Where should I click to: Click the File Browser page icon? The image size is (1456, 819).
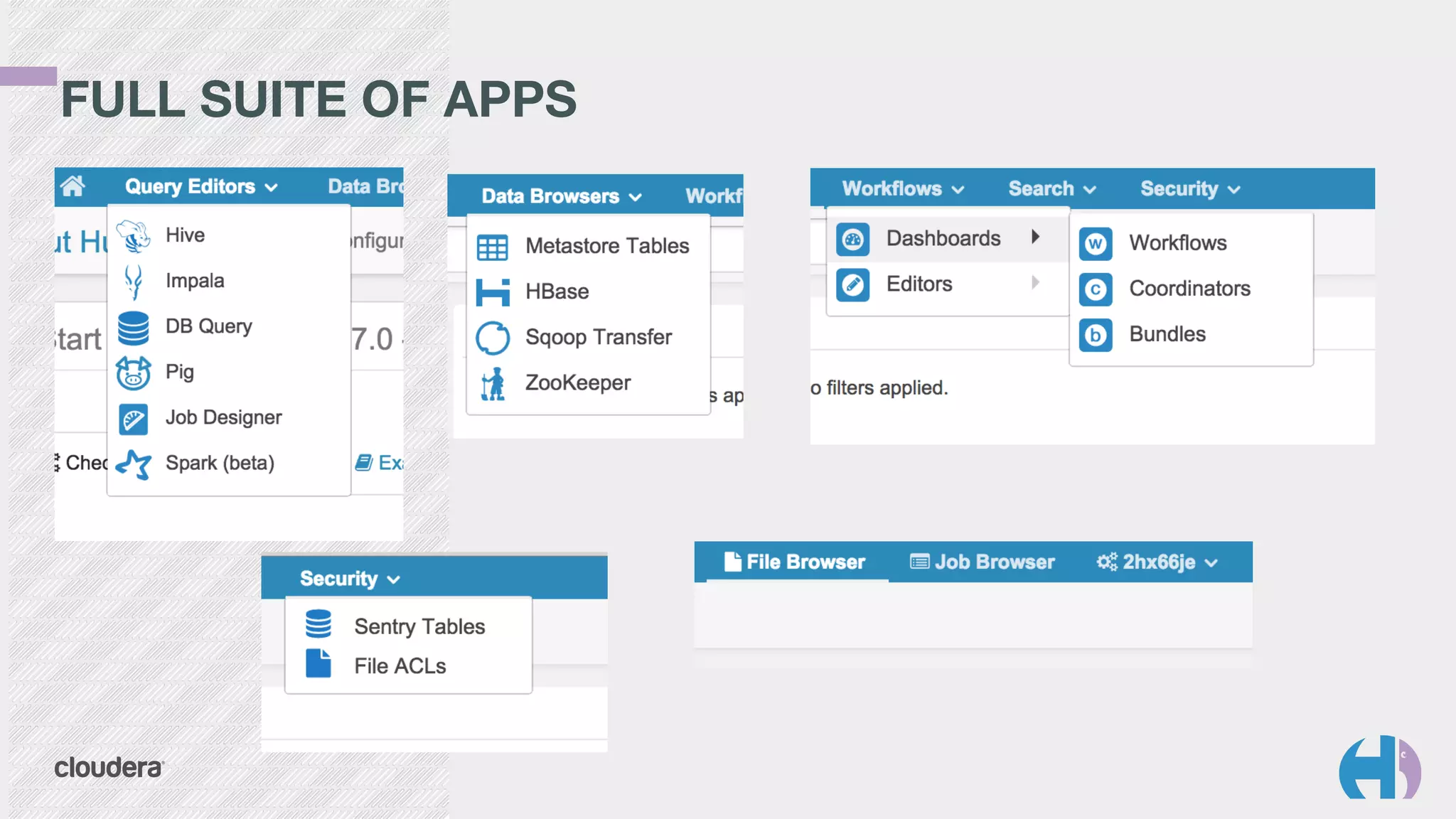(732, 562)
